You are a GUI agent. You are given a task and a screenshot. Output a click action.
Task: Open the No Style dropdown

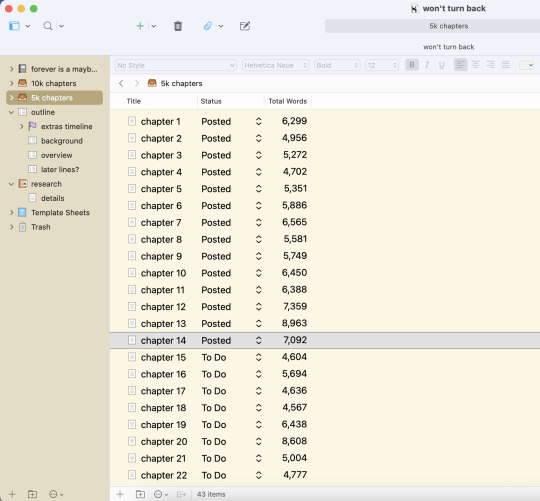click(176, 65)
